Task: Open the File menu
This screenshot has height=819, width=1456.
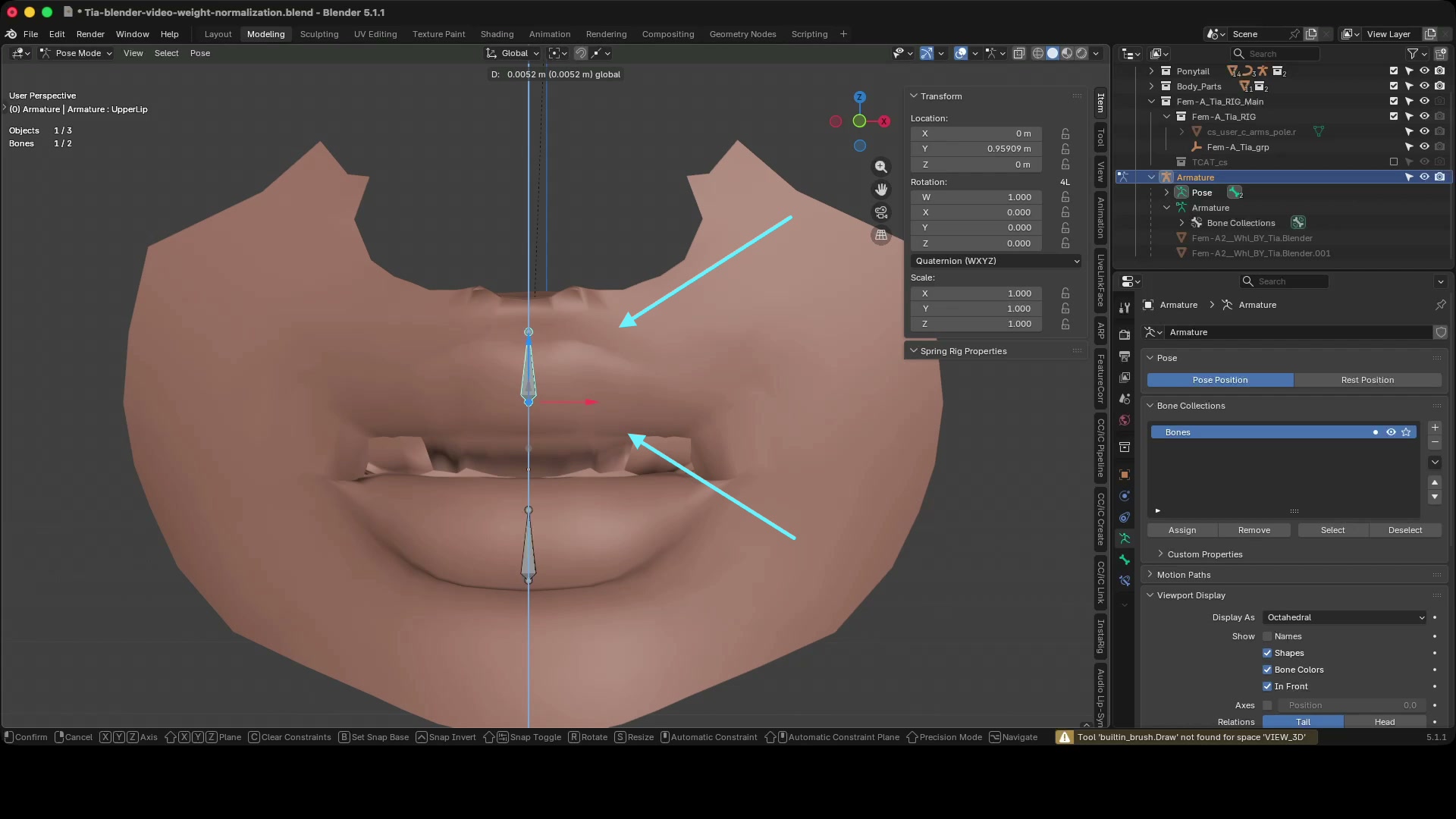Action: click(x=30, y=34)
